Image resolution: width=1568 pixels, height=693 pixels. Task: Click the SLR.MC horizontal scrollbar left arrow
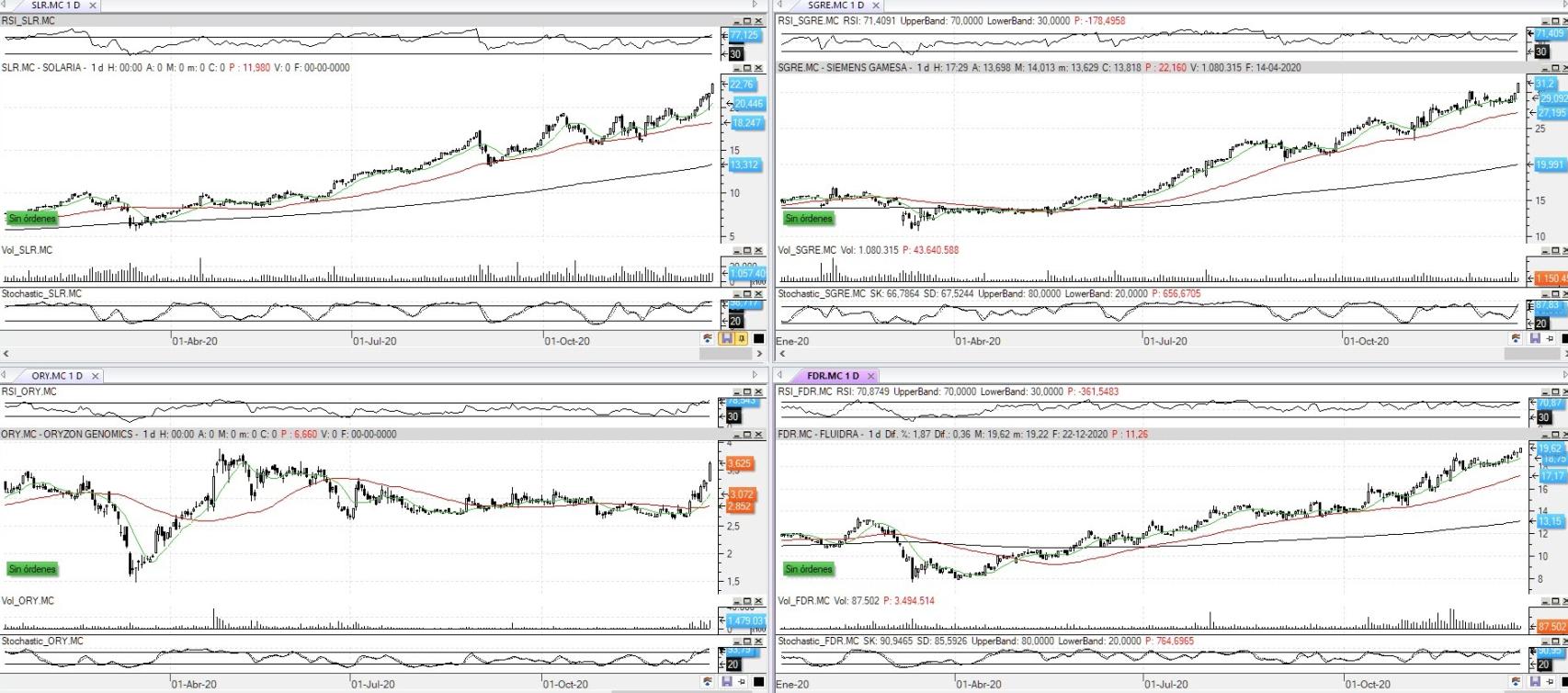point(6,354)
